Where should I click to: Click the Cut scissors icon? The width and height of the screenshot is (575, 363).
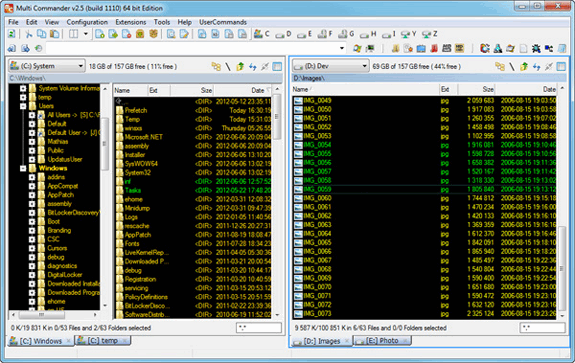point(28,34)
